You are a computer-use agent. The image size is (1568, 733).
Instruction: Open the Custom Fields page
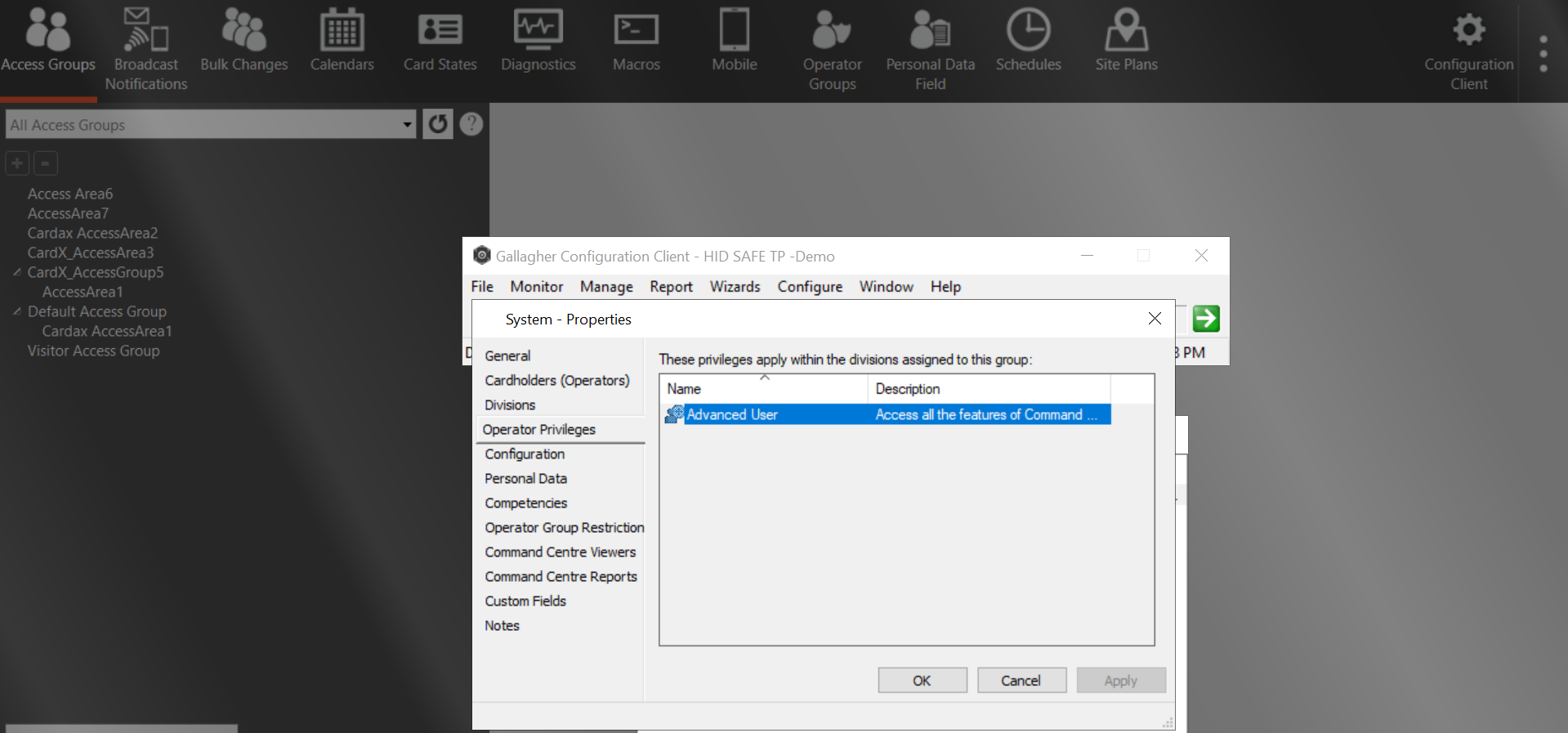(525, 601)
